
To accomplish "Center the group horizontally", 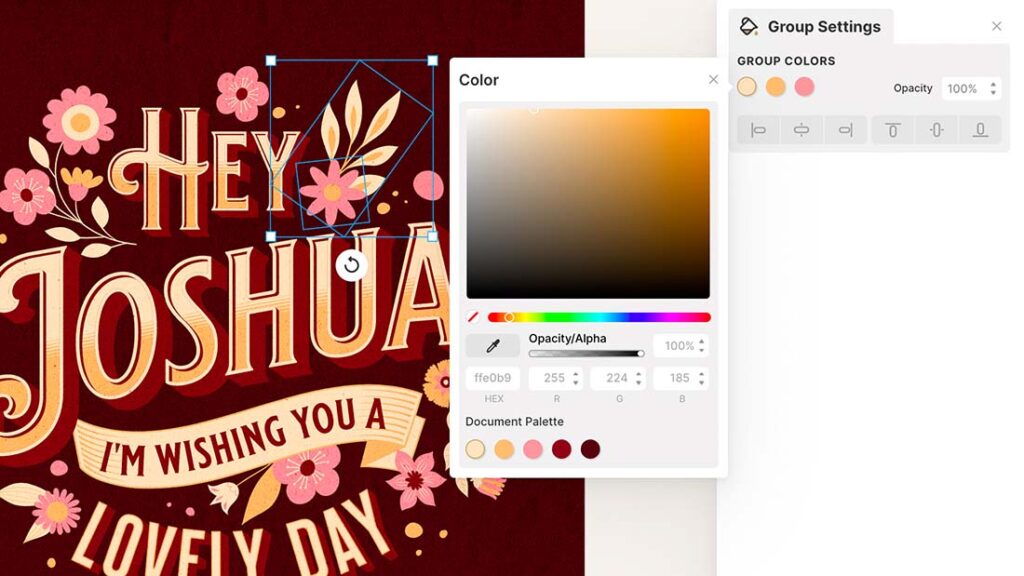I will (800, 129).
